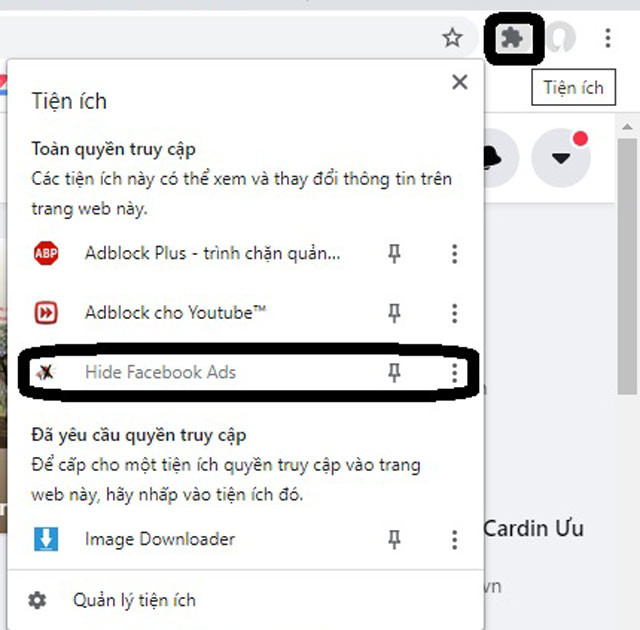Click the Hide Facebook Ads icon
This screenshot has width=640, height=630.
pos(46,373)
